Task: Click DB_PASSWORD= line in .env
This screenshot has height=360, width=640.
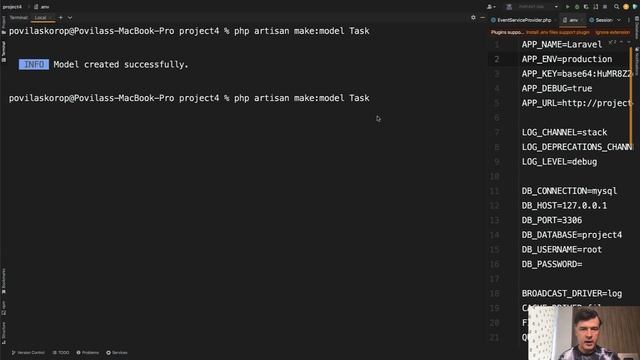Action: pos(552,264)
